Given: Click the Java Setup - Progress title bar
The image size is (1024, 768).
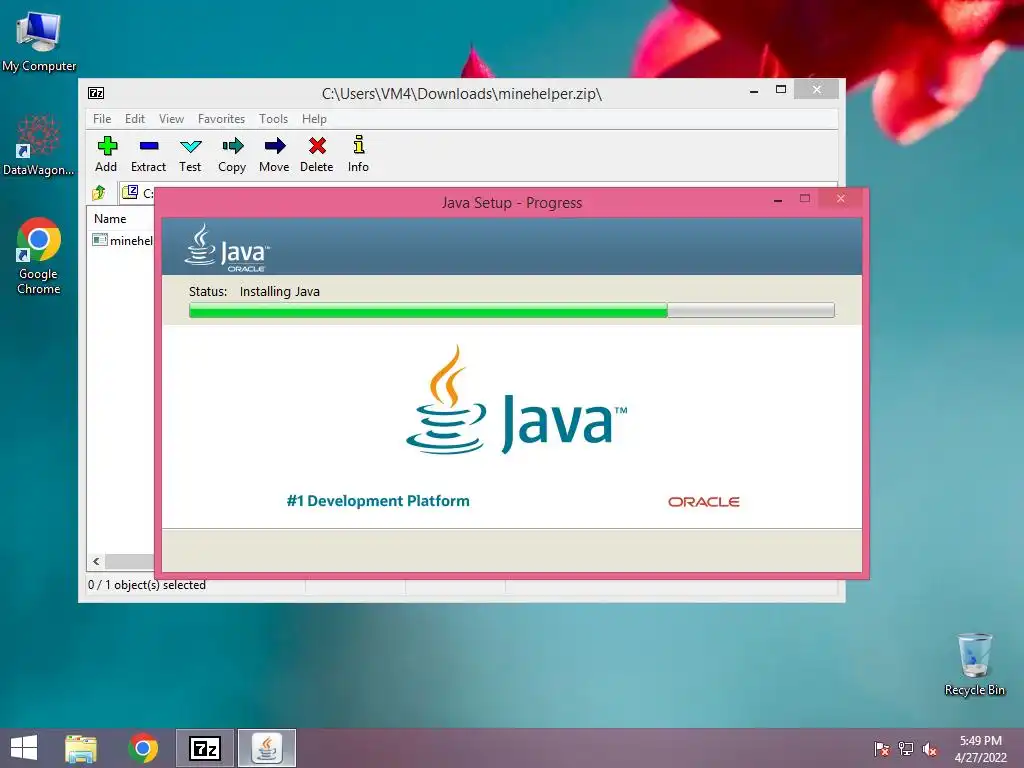Looking at the screenshot, I should click(x=511, y=202).
